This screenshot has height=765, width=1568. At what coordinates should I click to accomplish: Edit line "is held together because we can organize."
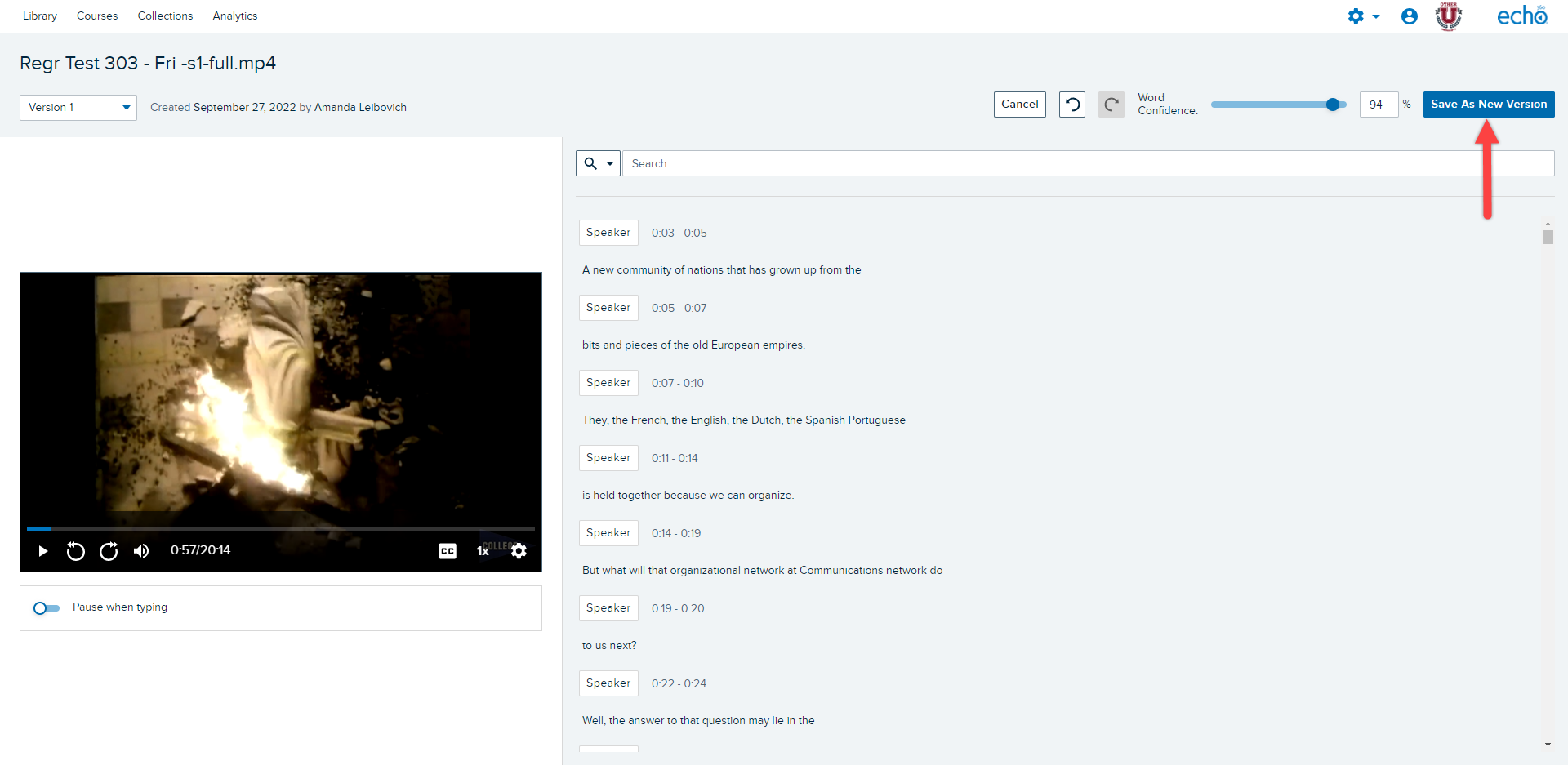pos(688,496)
